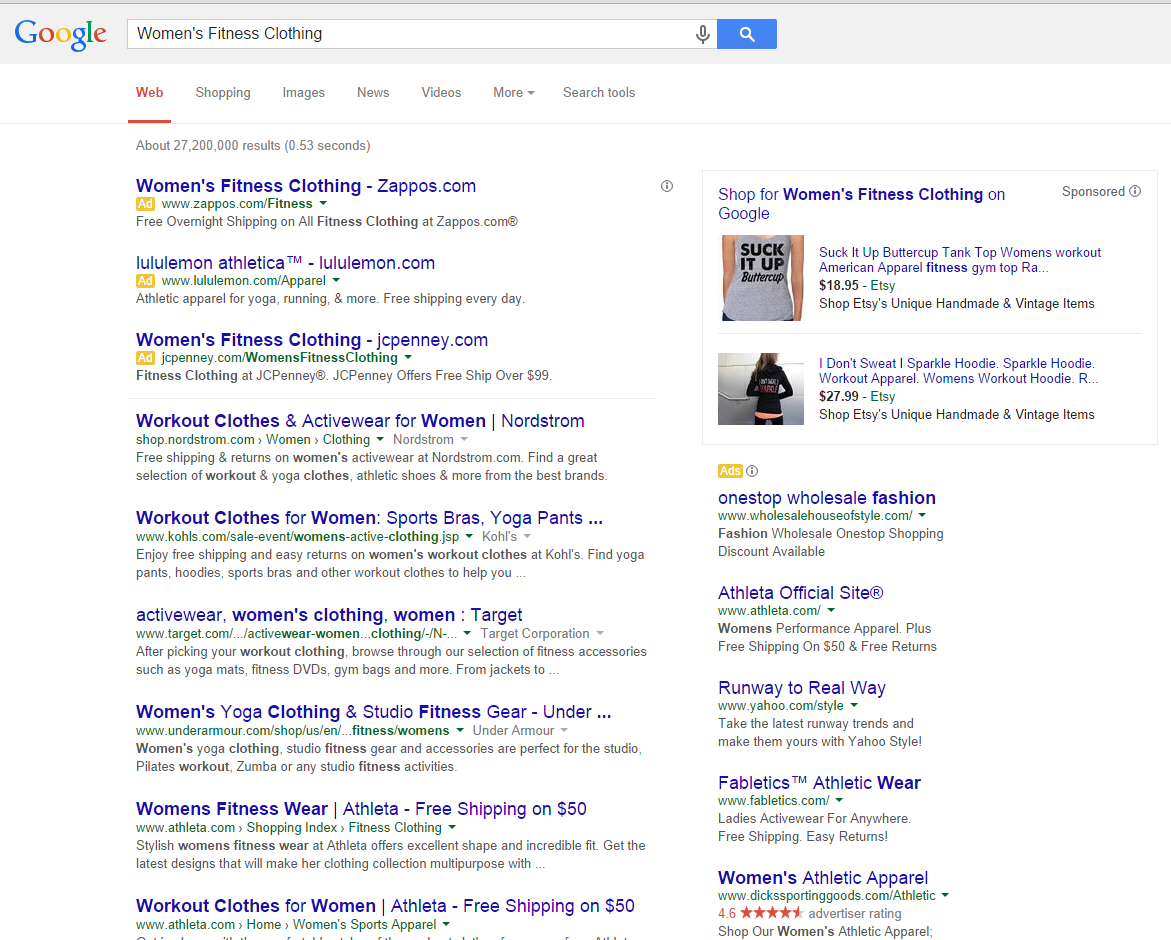
Task: Open Workout Clothes Nordstrom result link
Action: pyautogui.click(x=360, y=421)
